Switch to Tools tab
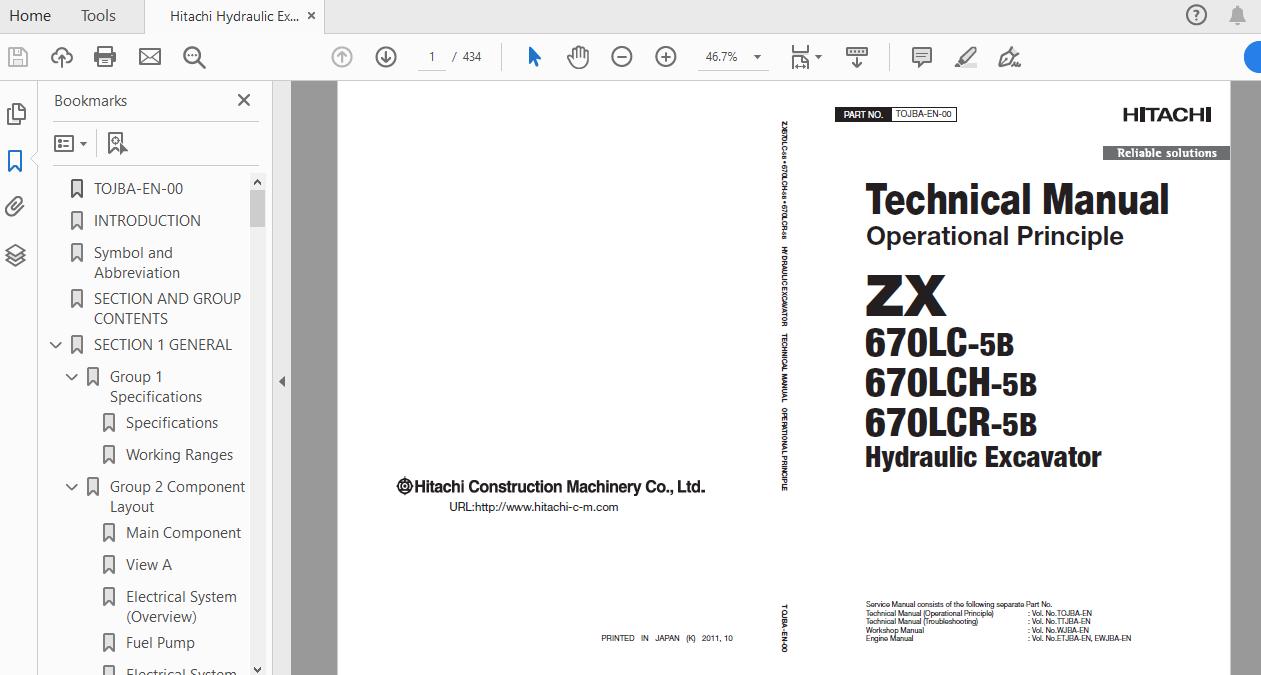Image resolution: width=1261 pixels, height=675 pixels. pyautogui.click(x=98, y=15)
